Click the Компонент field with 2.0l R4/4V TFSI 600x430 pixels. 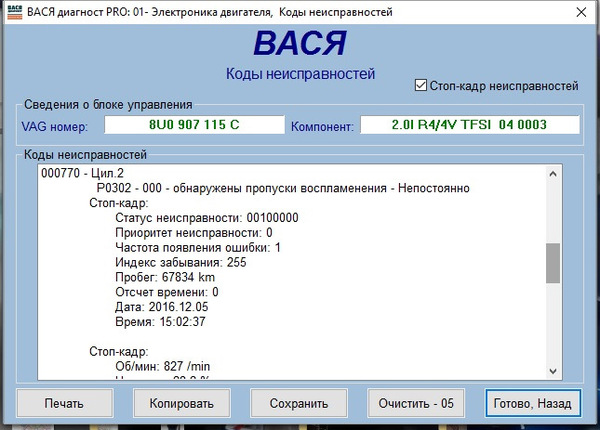[469, 126]
